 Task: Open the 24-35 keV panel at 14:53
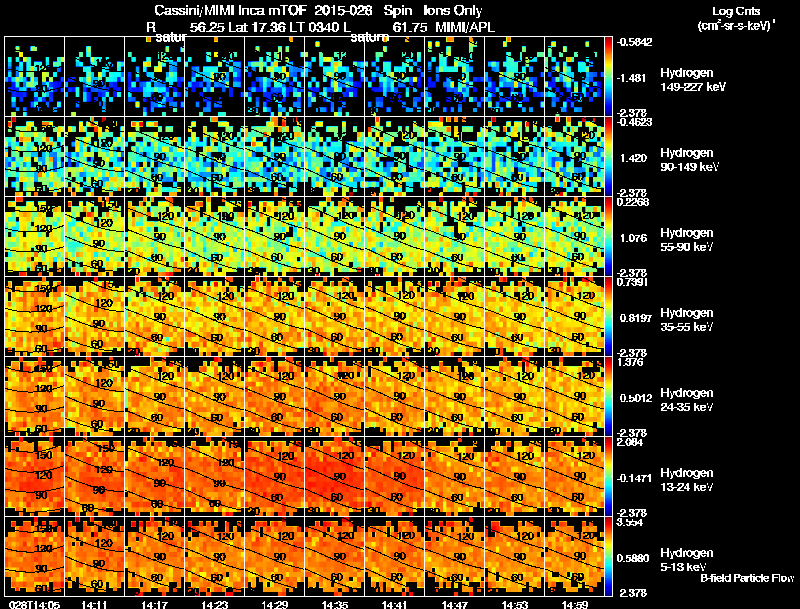(x=515, y=397)
